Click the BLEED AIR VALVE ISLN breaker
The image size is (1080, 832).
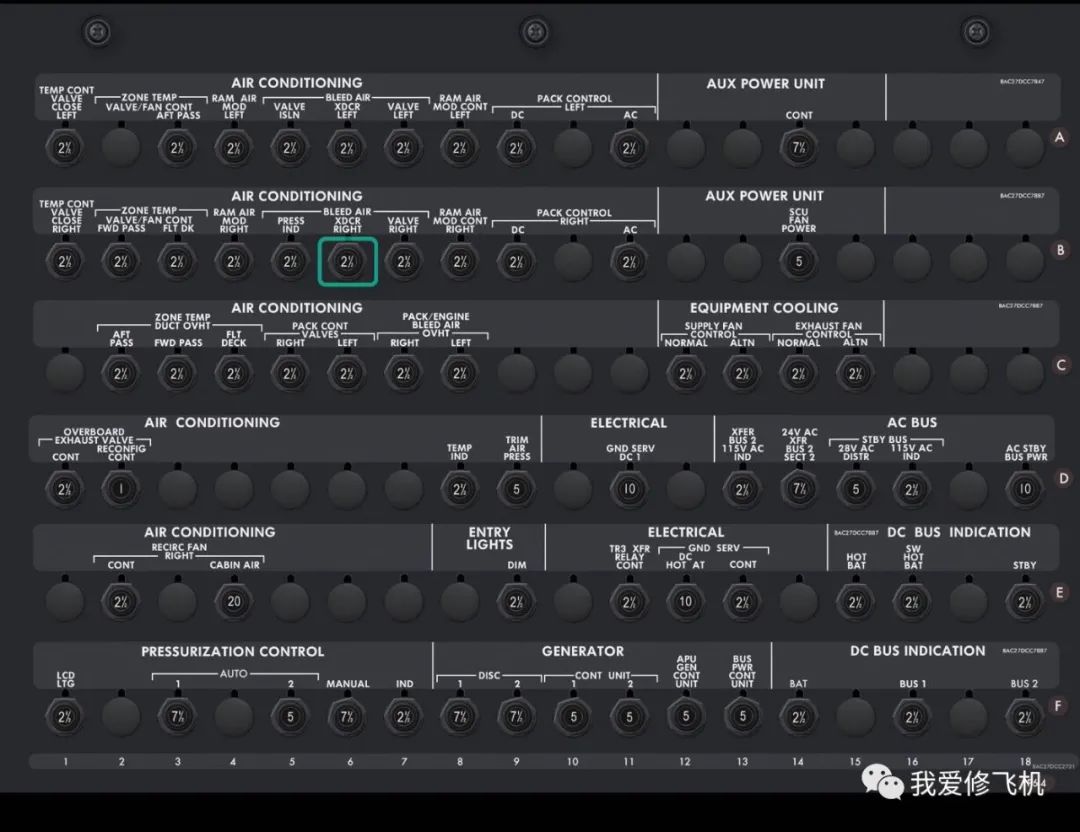[x=290, y=149]
